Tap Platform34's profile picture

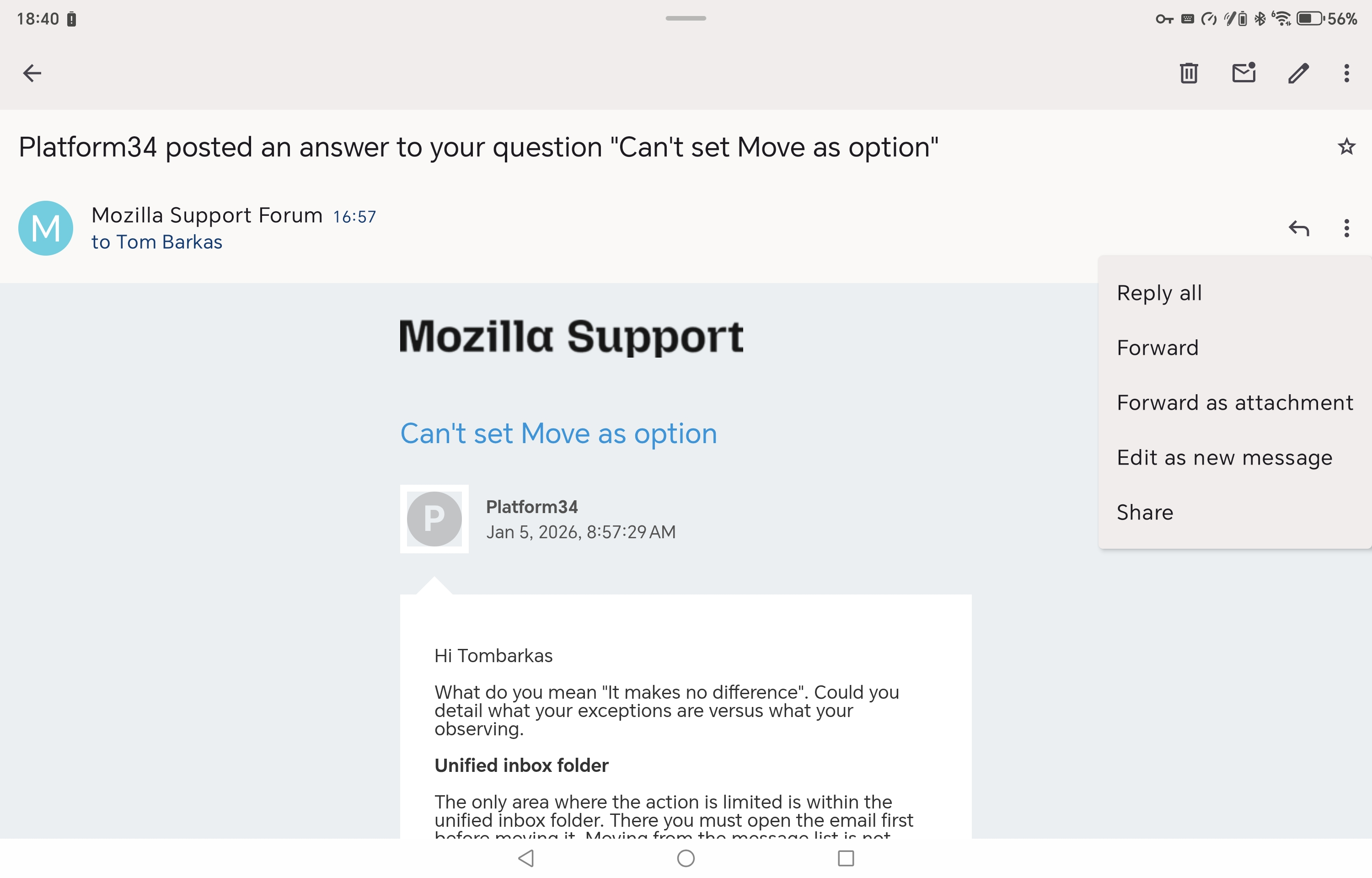click(434, 519)
